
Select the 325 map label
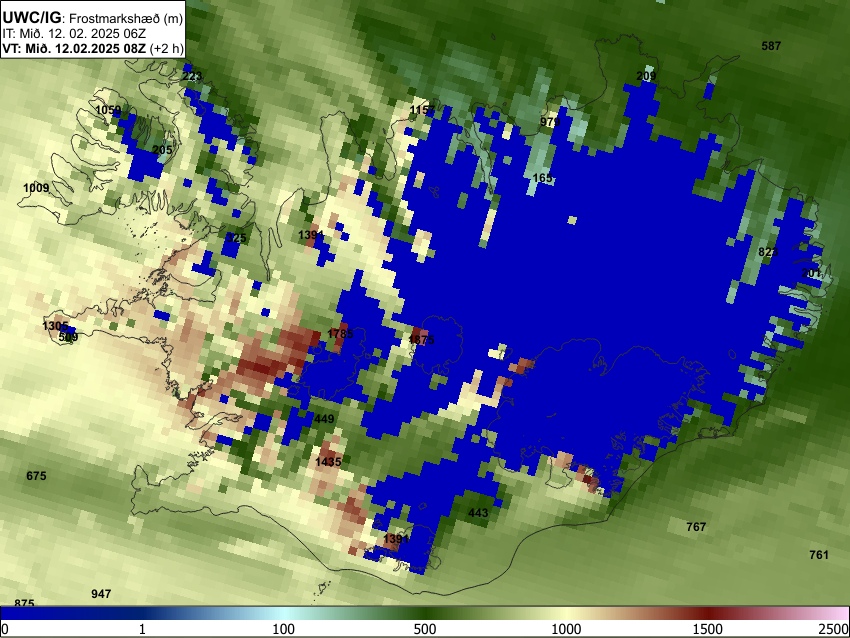coord(236,238)
